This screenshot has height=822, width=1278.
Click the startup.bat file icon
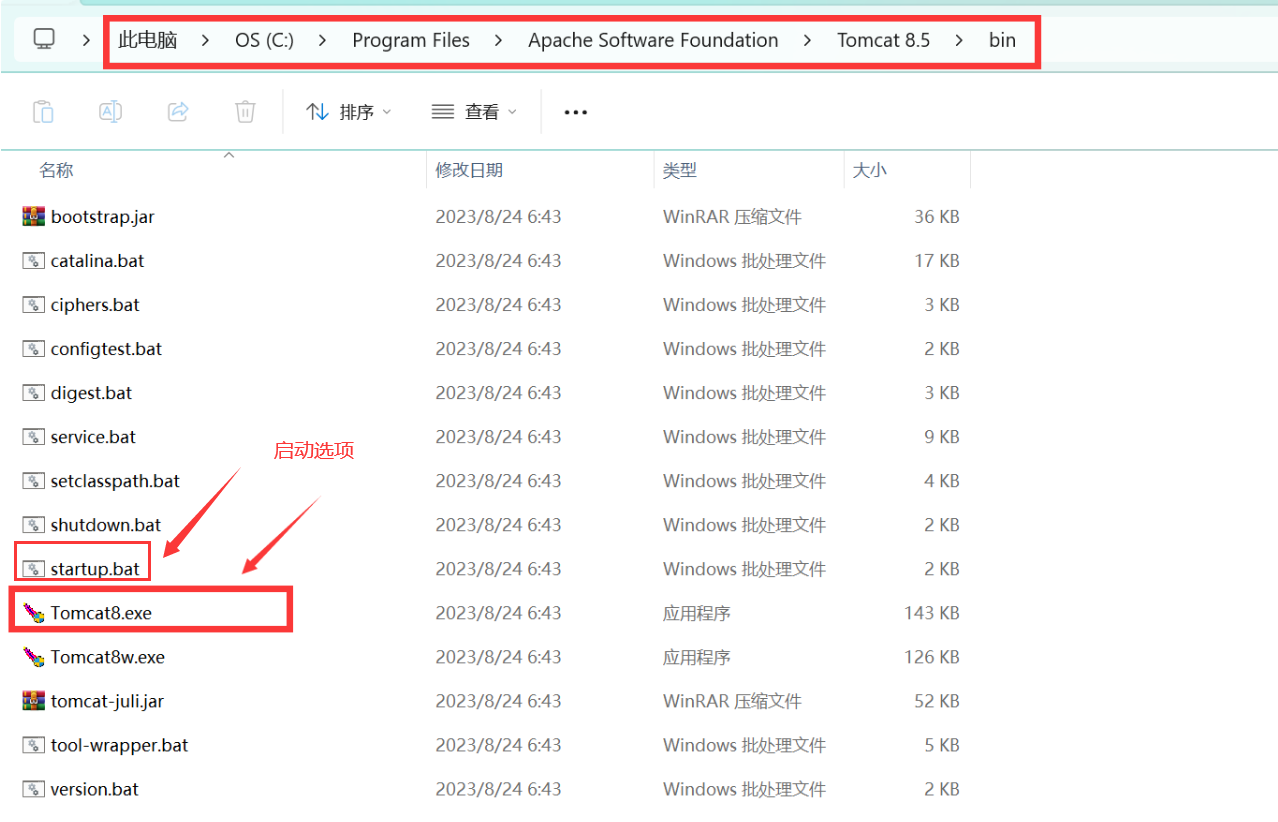coord(34,568)
